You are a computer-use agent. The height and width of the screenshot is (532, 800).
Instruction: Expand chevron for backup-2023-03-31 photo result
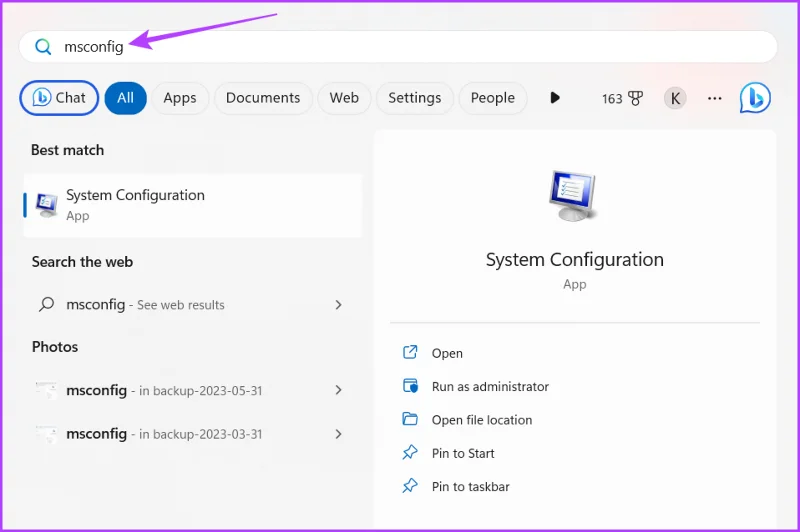click(x=338, y=434)
